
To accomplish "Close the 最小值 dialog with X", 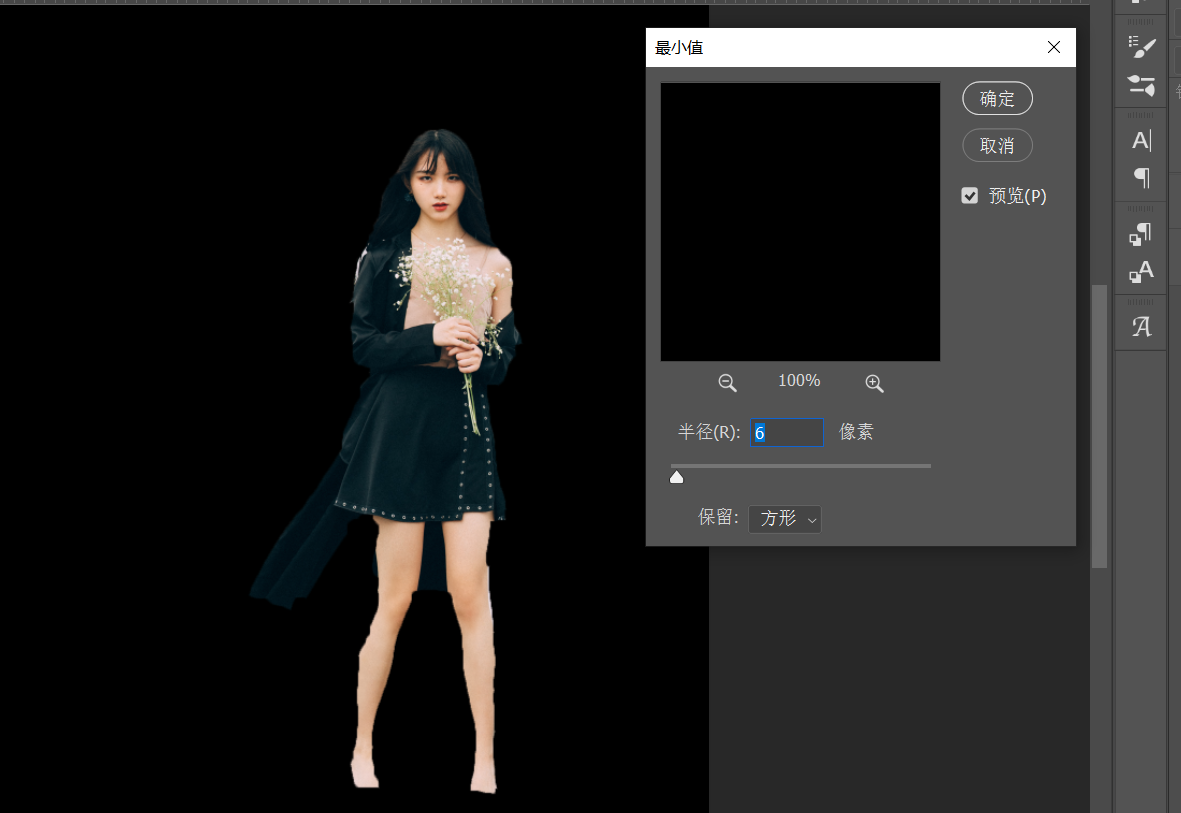I will pos(1053,47).
